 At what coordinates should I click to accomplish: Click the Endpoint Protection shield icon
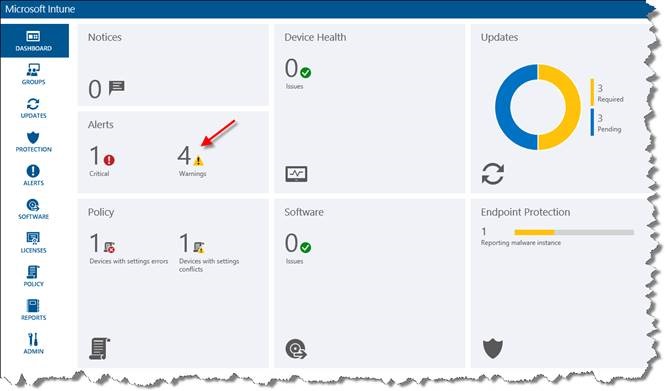tap(493, 349)
